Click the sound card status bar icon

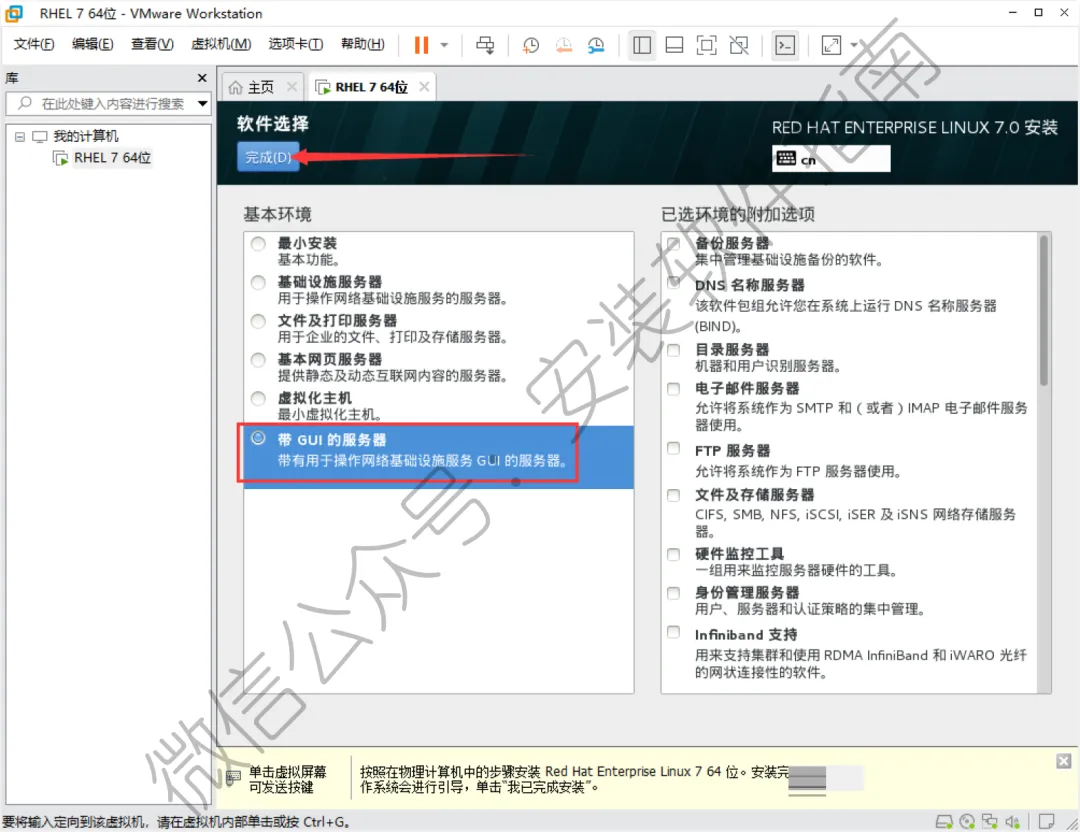click(x=1012, y=822)
